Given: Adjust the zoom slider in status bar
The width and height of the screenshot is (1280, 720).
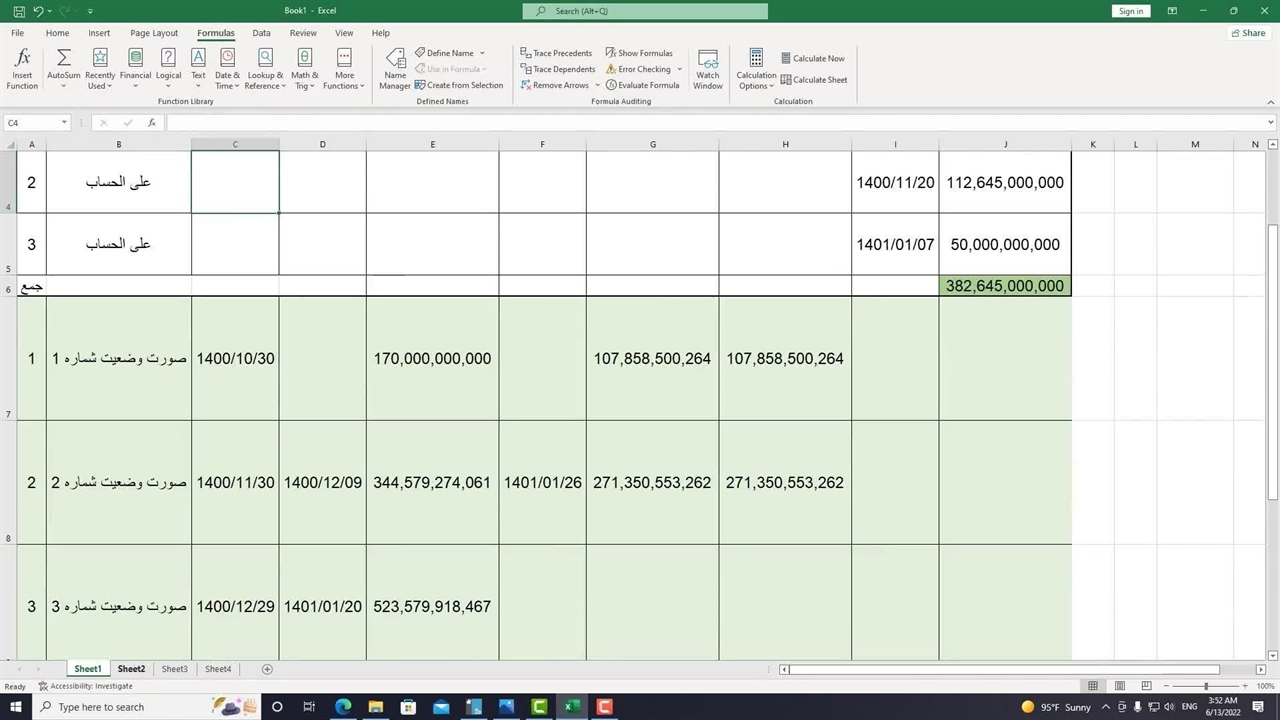Looking at the screenshot, I should coord(1205,686).
